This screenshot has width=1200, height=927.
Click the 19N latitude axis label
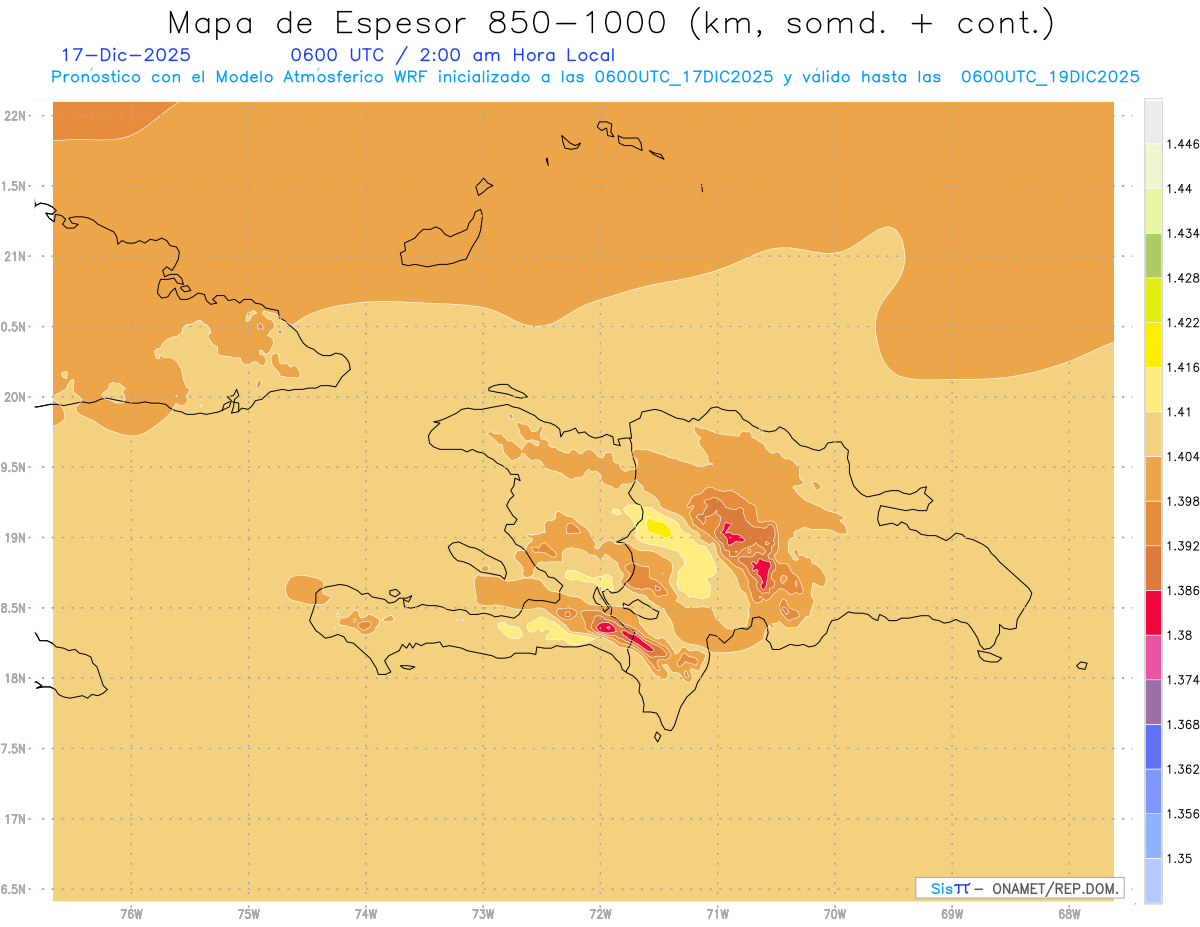[15, 537]
